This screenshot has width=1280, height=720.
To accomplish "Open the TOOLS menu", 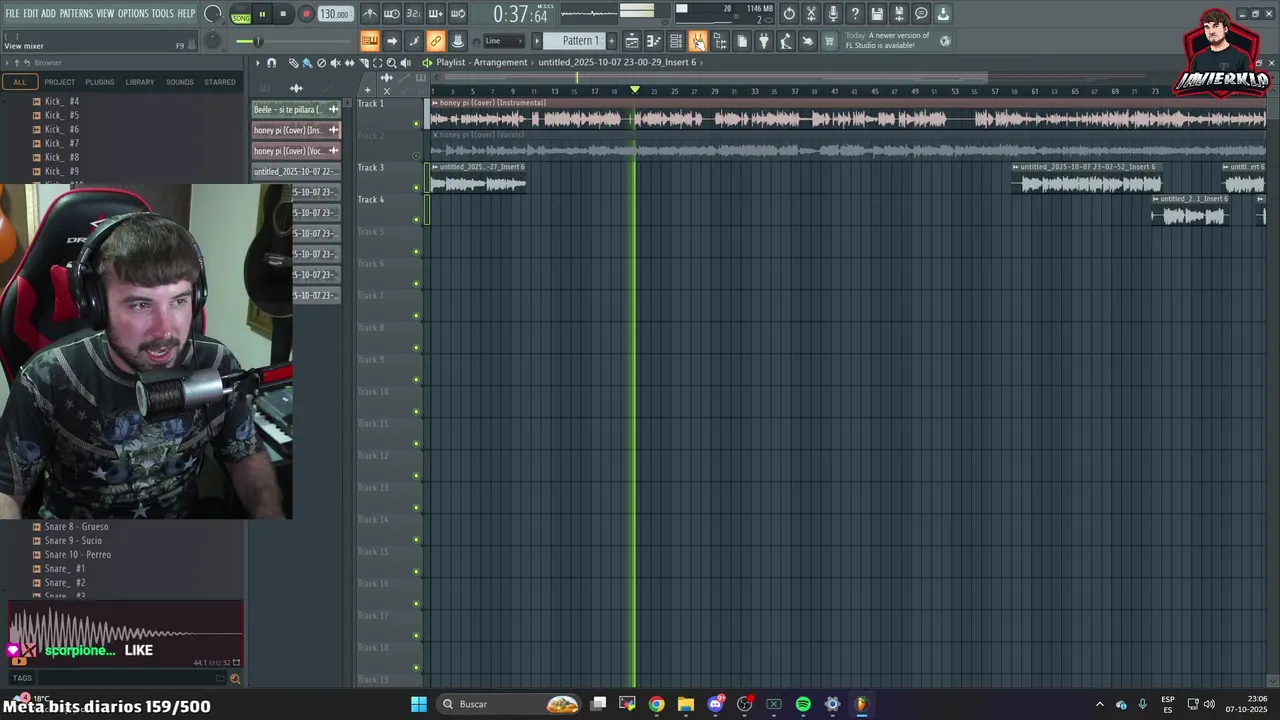I will 162,13.
